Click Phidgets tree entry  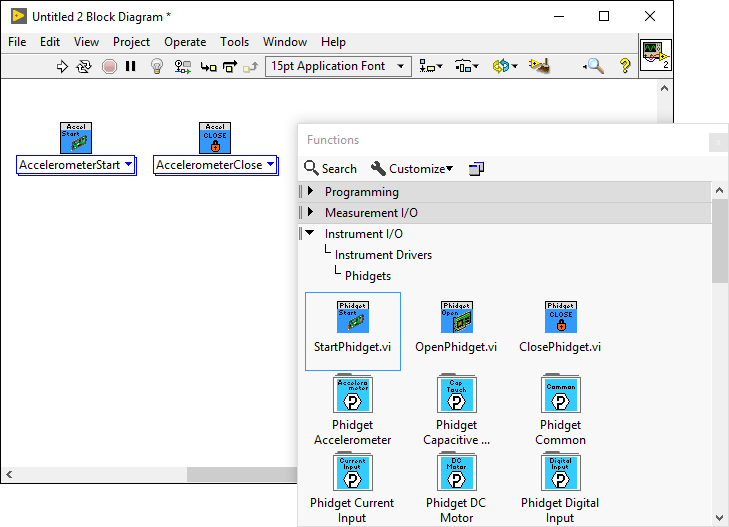click(368, 276)
